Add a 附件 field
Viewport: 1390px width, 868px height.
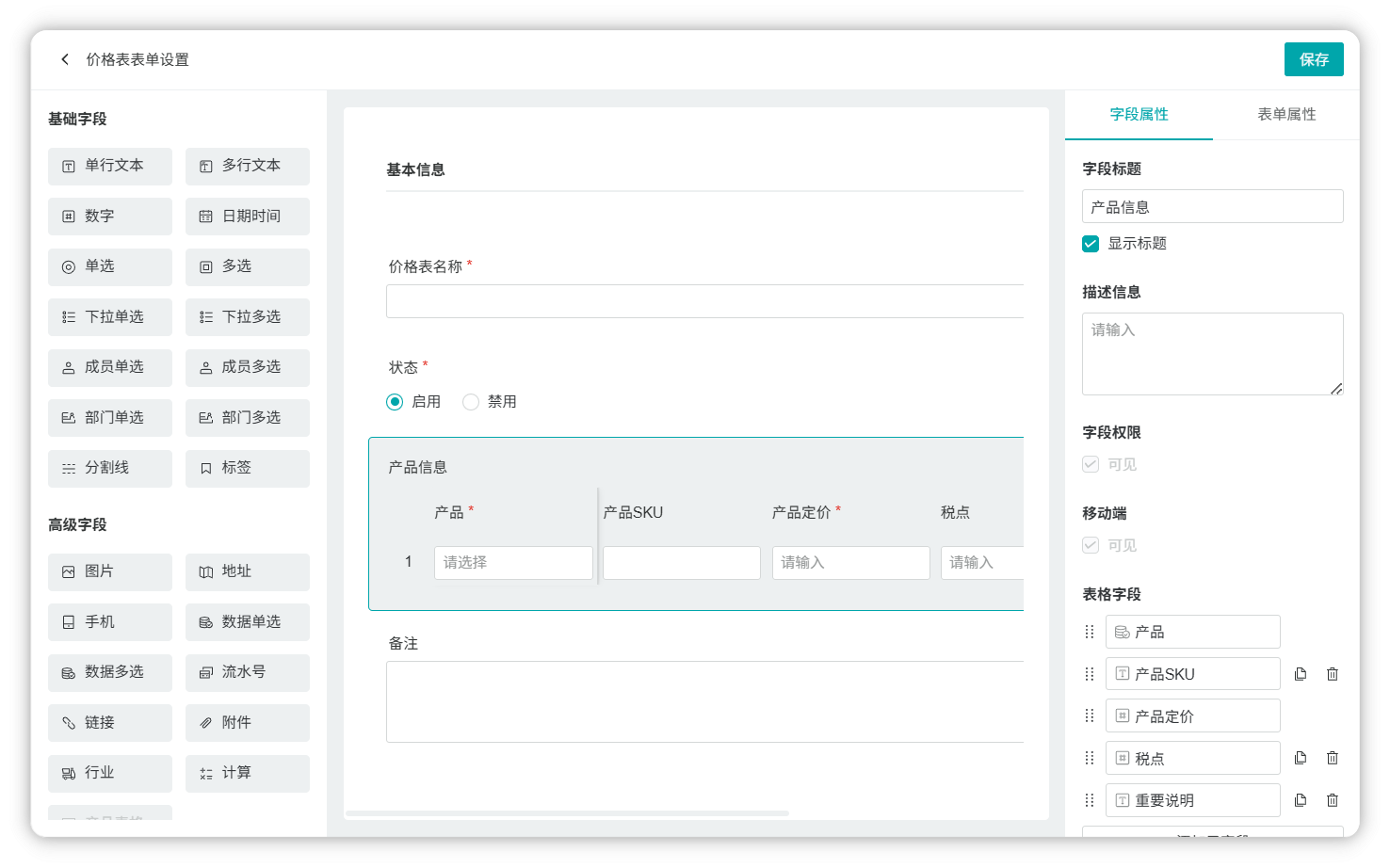point(248,723)
